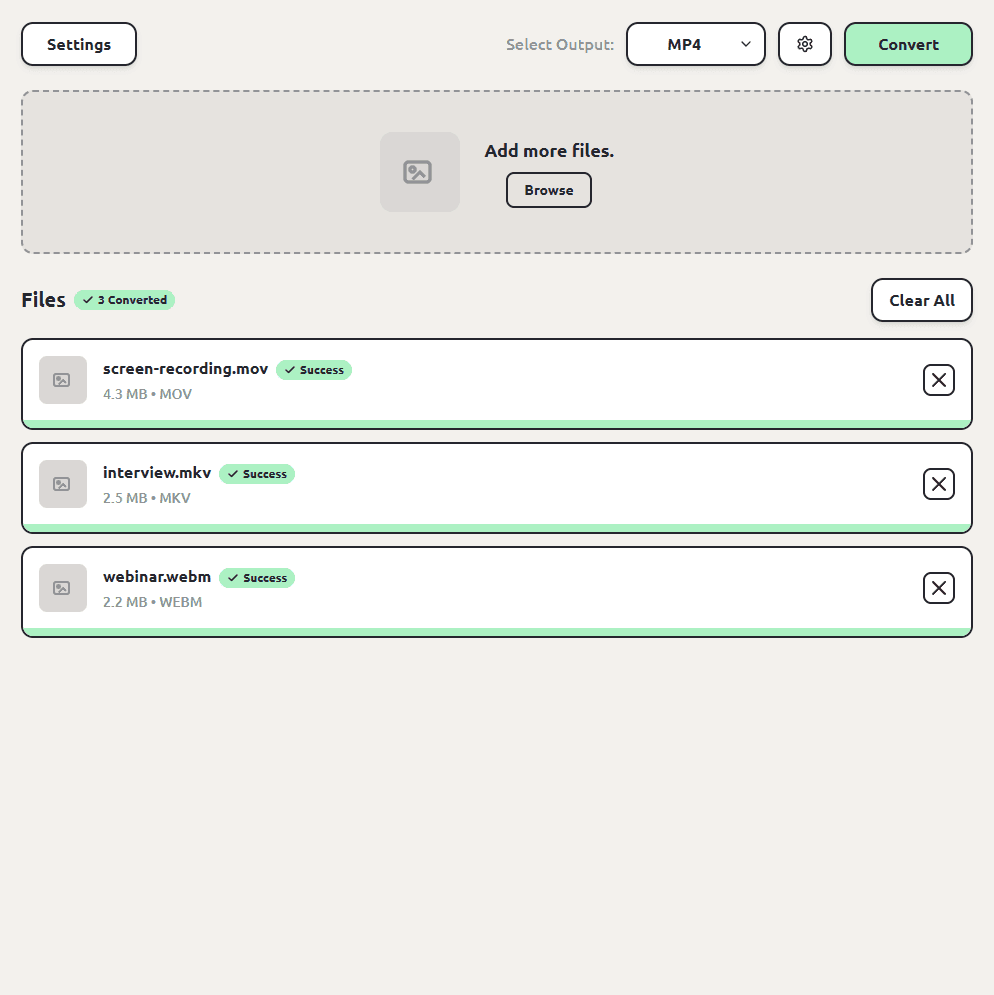Click the Success badge beside webinar.webm

(x=257, y=578)
